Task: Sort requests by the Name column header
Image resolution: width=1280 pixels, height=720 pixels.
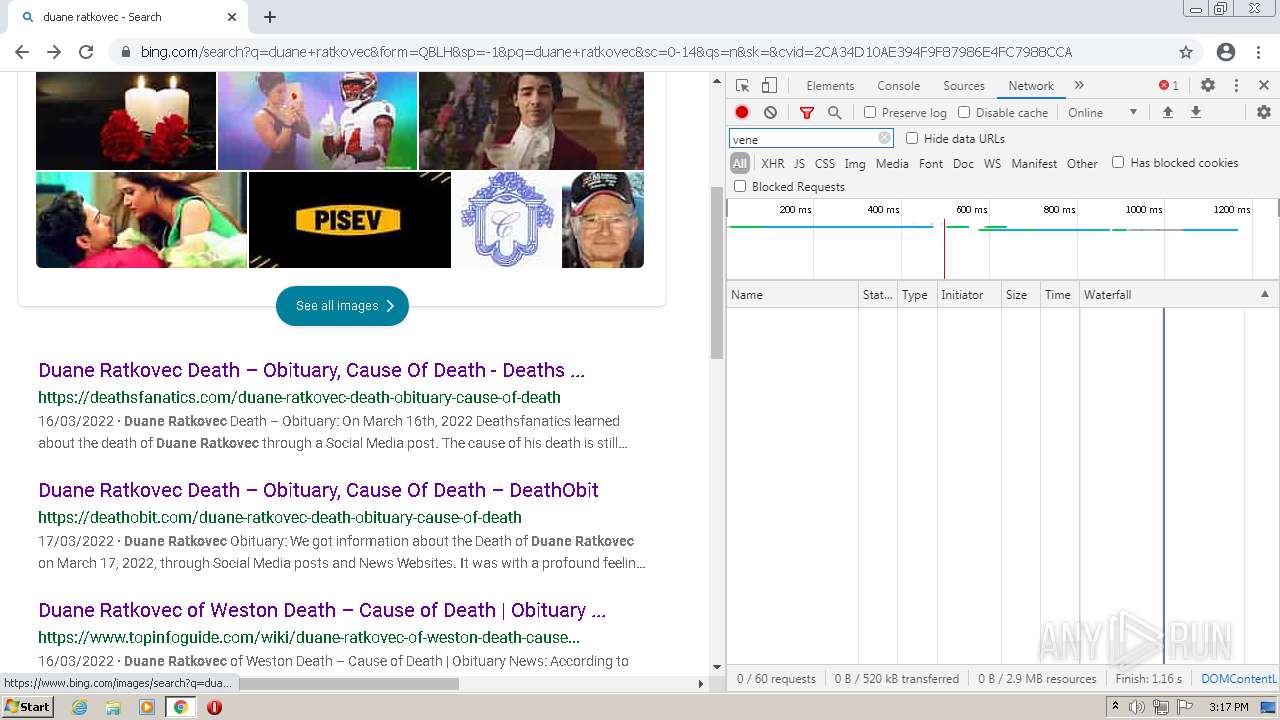Action: point(792,295)
